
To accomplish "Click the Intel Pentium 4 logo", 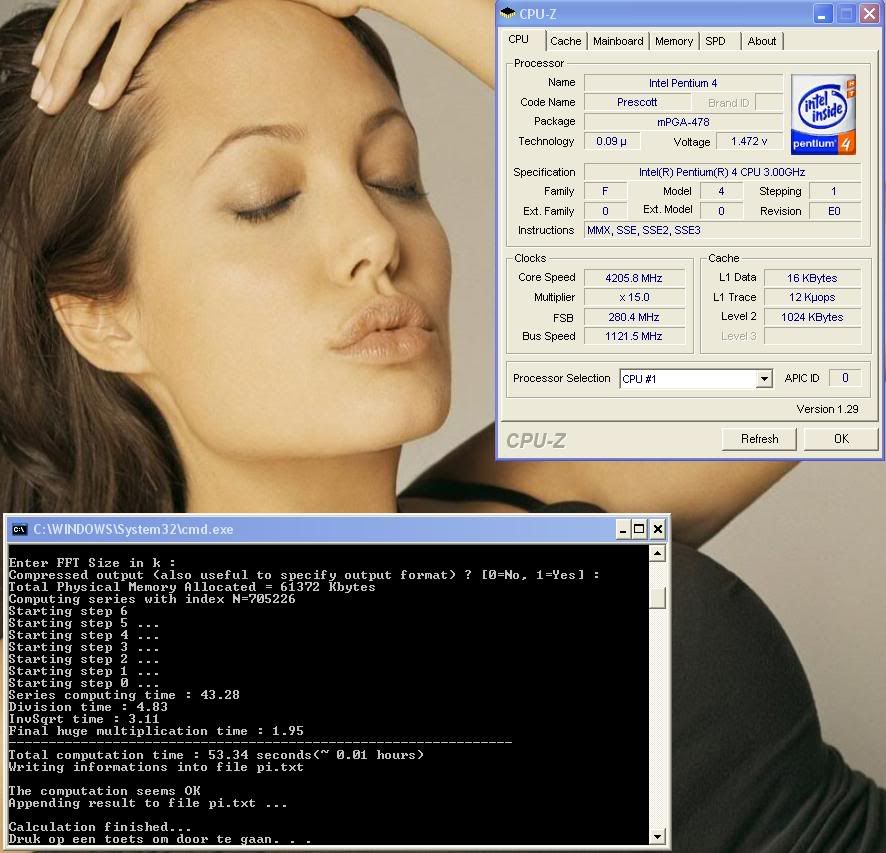I will tap(823, 113).
